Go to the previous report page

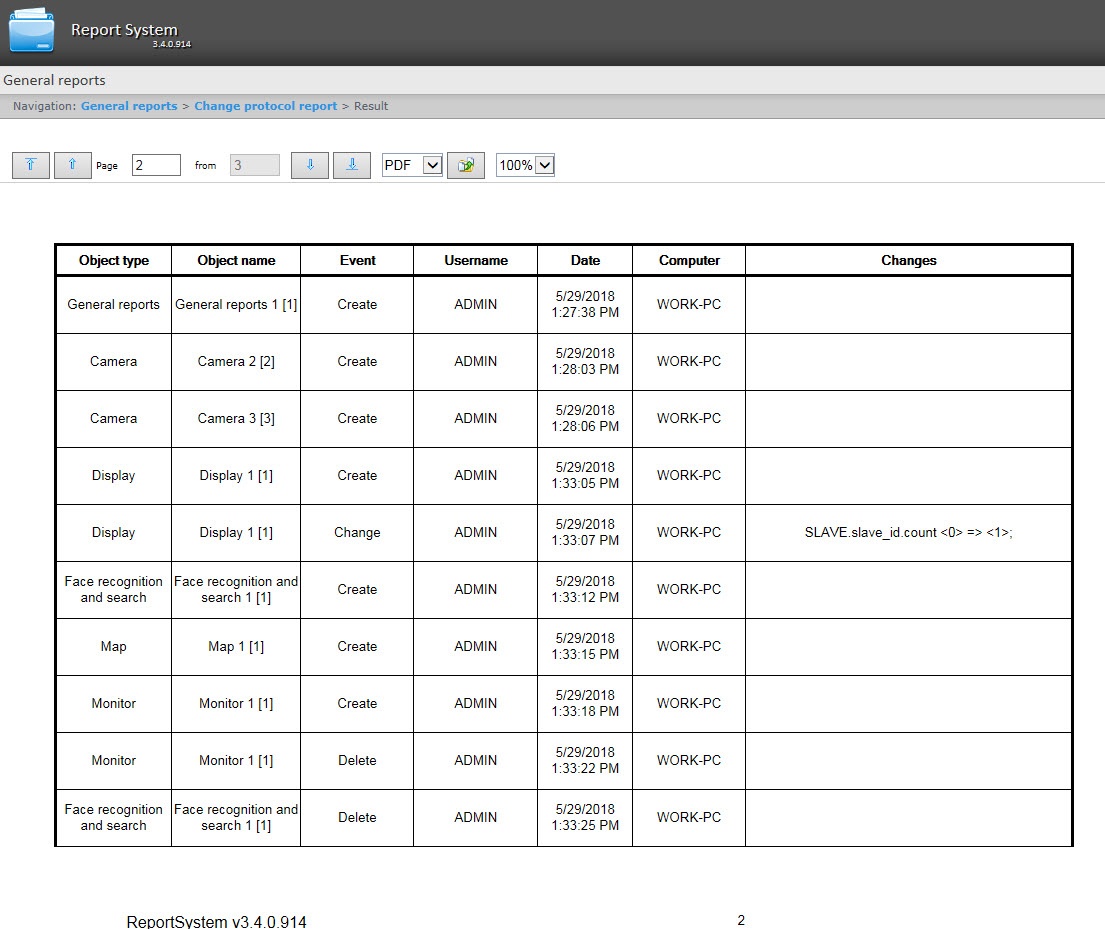(x=72, y=165)
